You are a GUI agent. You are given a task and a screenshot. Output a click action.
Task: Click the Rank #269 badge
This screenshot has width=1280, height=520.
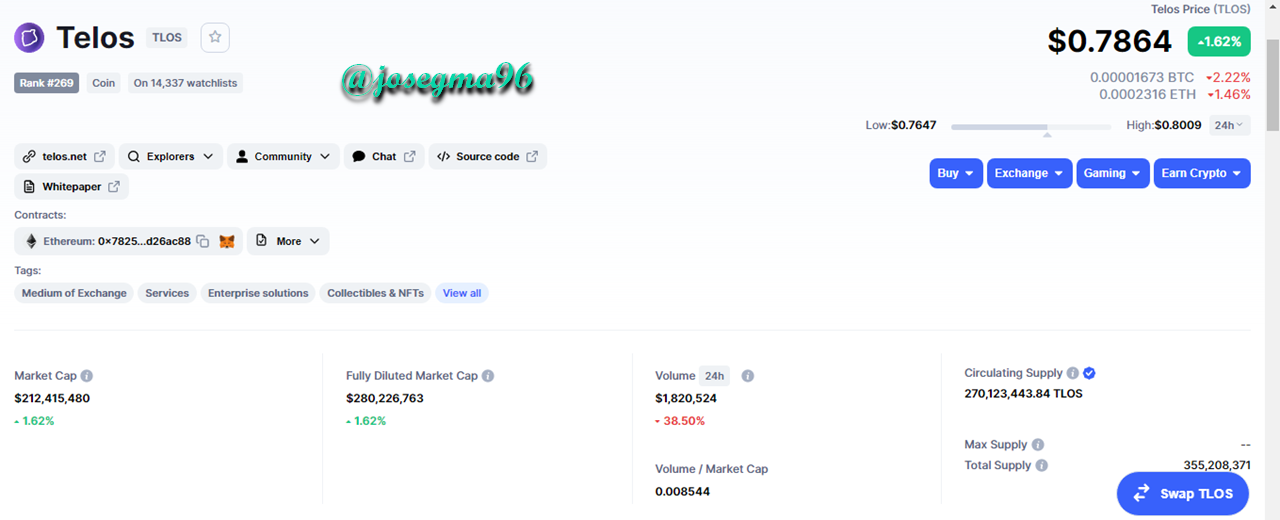(47, 83)
